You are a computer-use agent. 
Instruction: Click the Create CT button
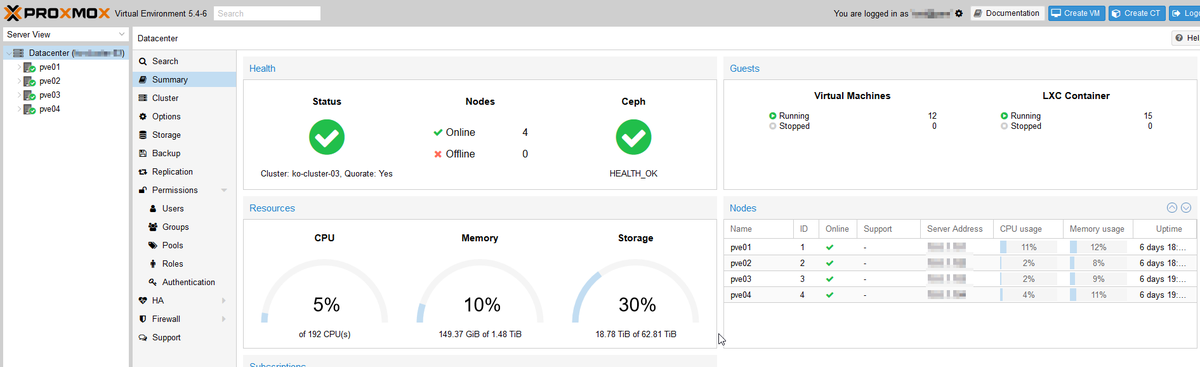pyautogui.click(x=1137, y=14)
